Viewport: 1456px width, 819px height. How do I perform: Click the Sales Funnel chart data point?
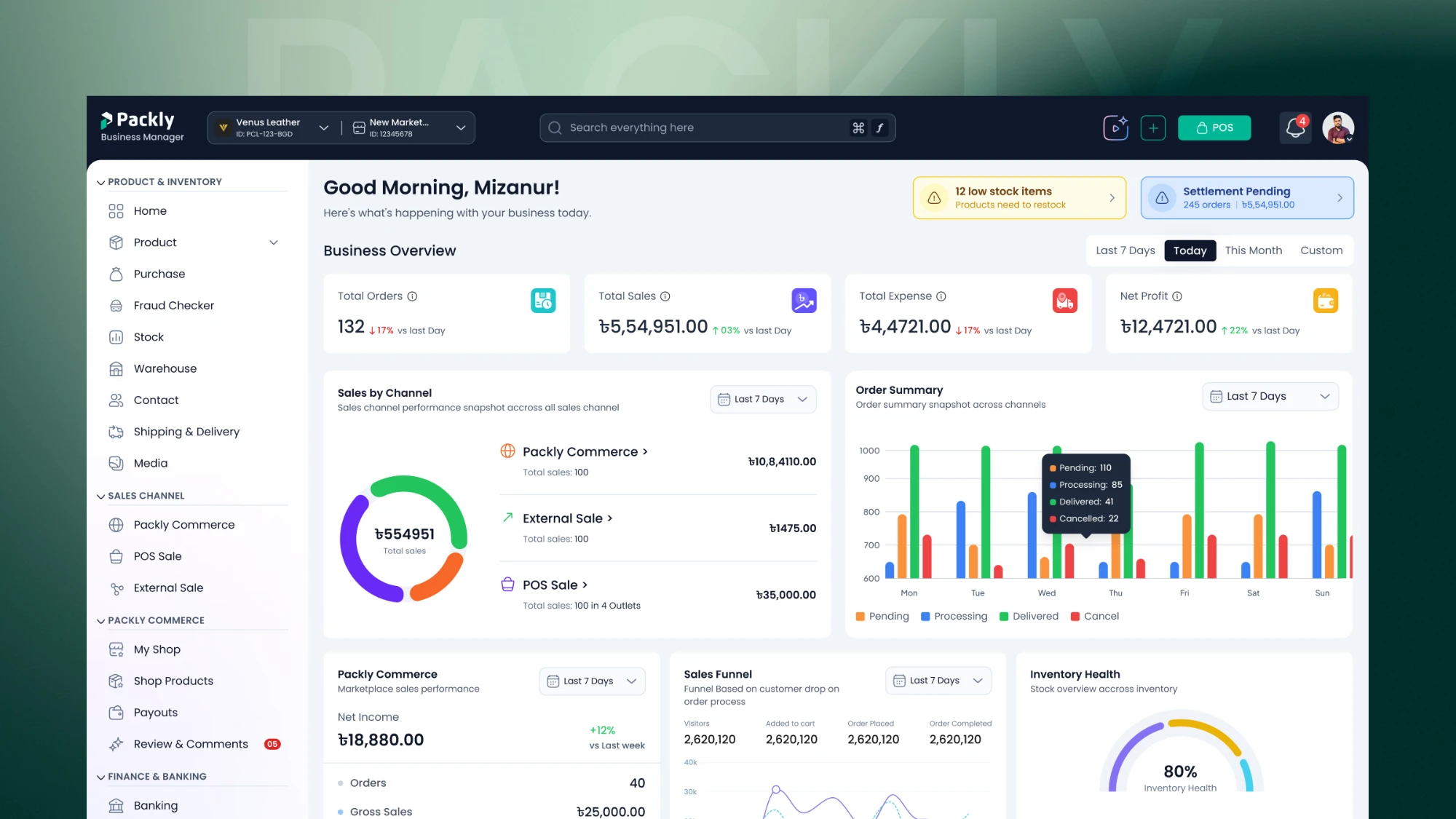[776, 789]
